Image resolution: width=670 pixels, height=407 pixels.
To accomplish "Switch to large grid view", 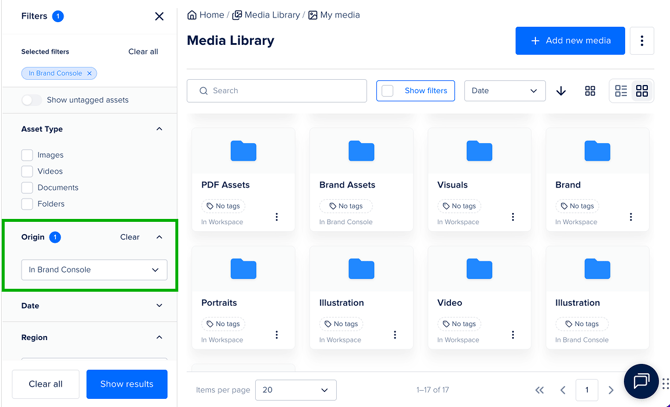I will click(642, 91).
